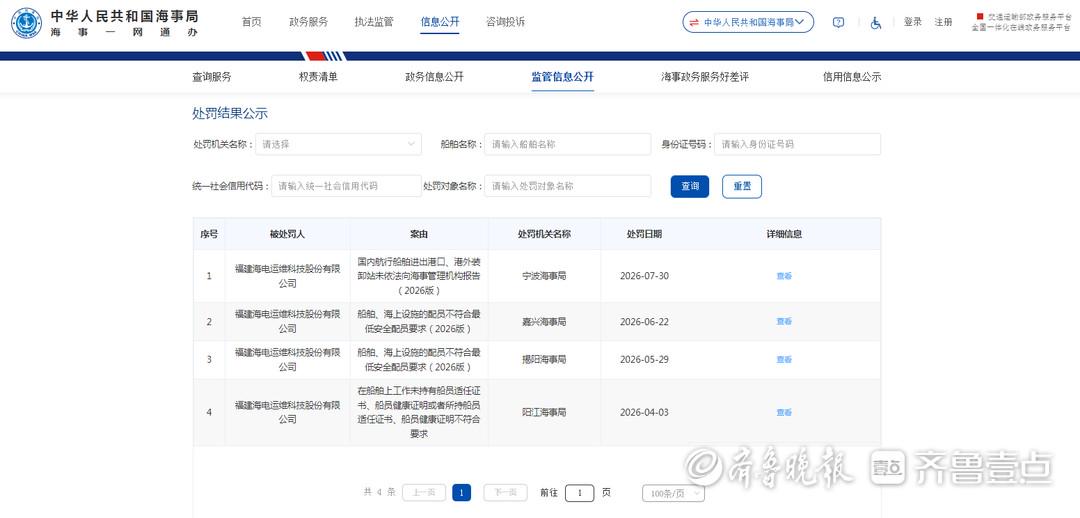Click the 处罚日期 column header
Viewport: 1080px width, 518px height.
644,234
